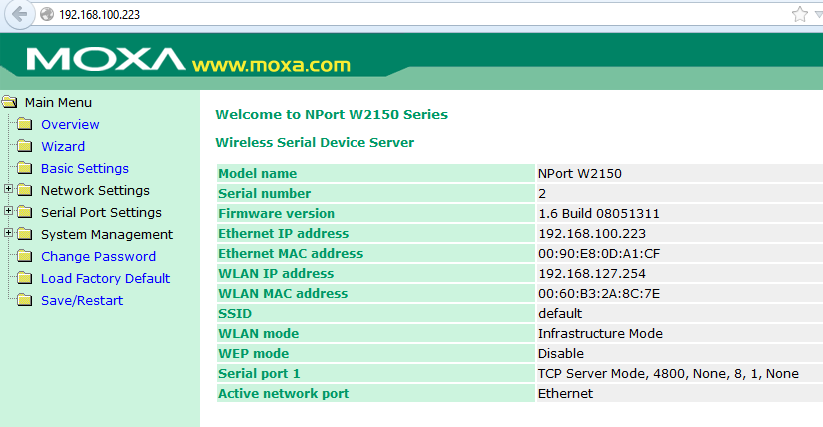823x427 pixels.
Task: Click WLAN mode value Infrastructure Mode
Action: pyautogui.click(x=600, y=334)
